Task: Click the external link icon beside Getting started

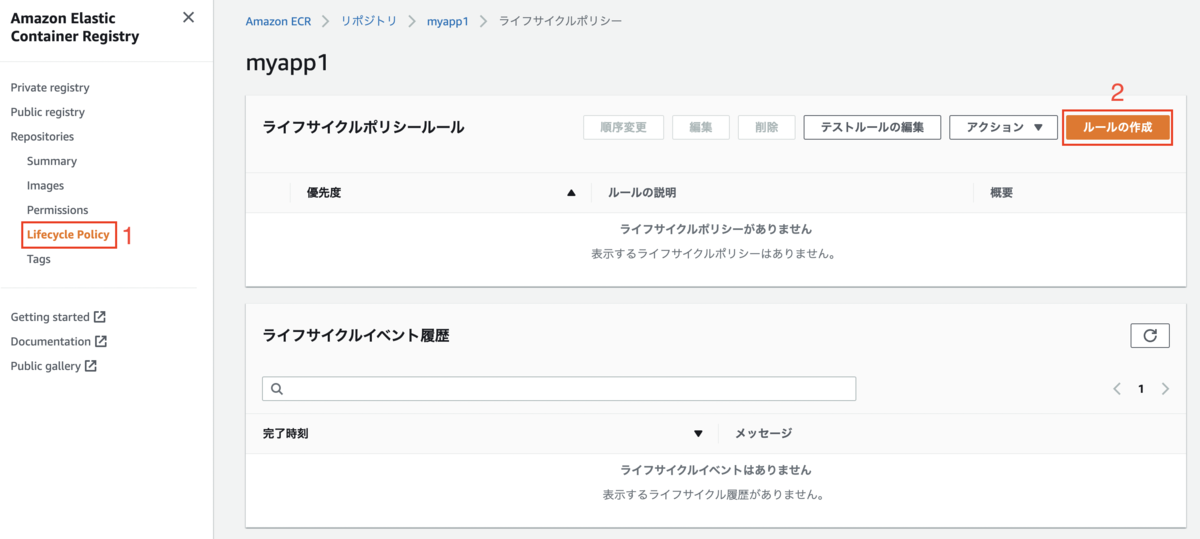Action: (100, 317)
